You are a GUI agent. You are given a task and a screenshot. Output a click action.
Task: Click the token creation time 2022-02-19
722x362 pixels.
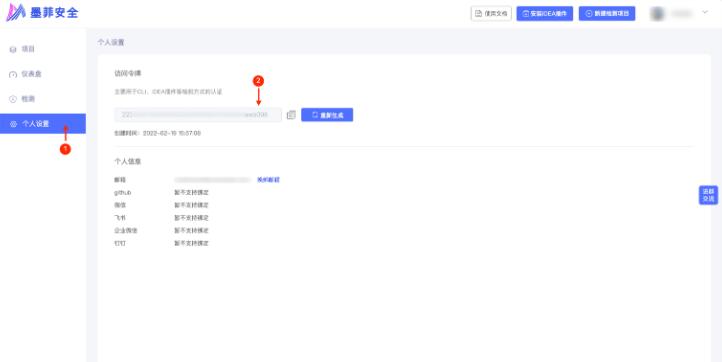pos(172,133)
